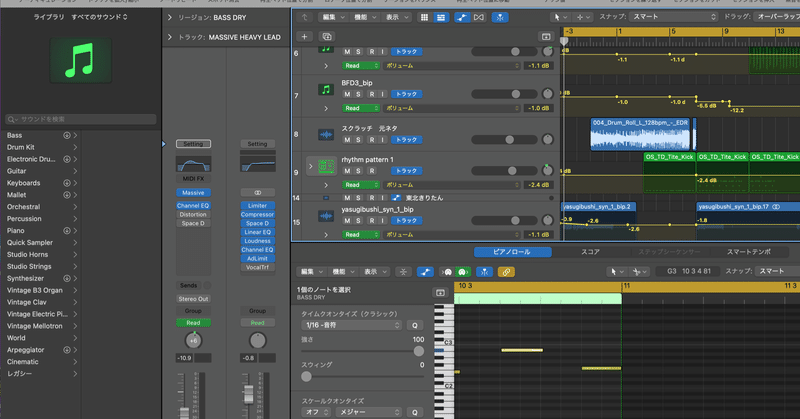The image size is (800, 419).
Task: Open the メジャー scale quantize dropdown
Action: point(368,412)
